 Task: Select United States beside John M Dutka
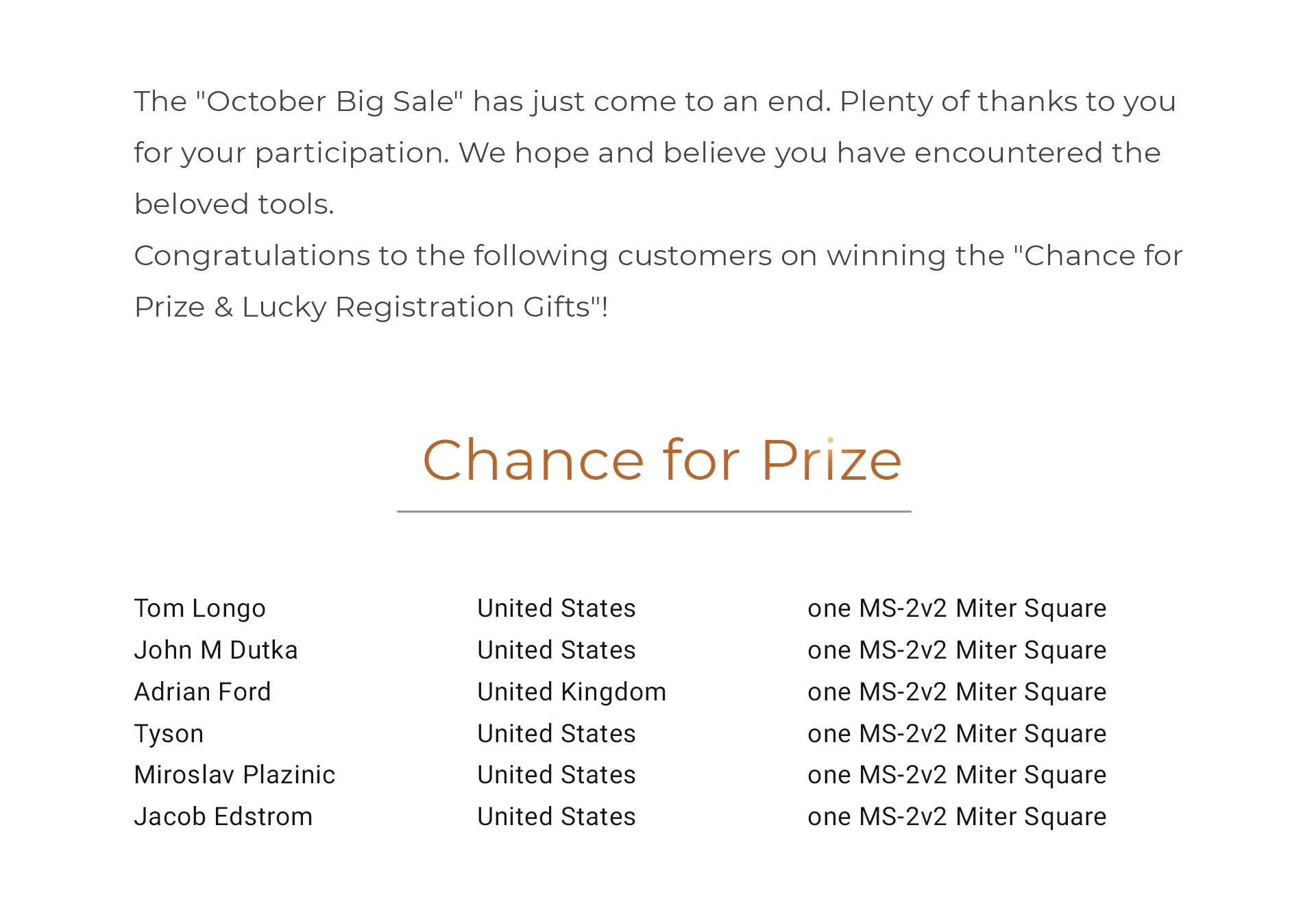(557, 650)
